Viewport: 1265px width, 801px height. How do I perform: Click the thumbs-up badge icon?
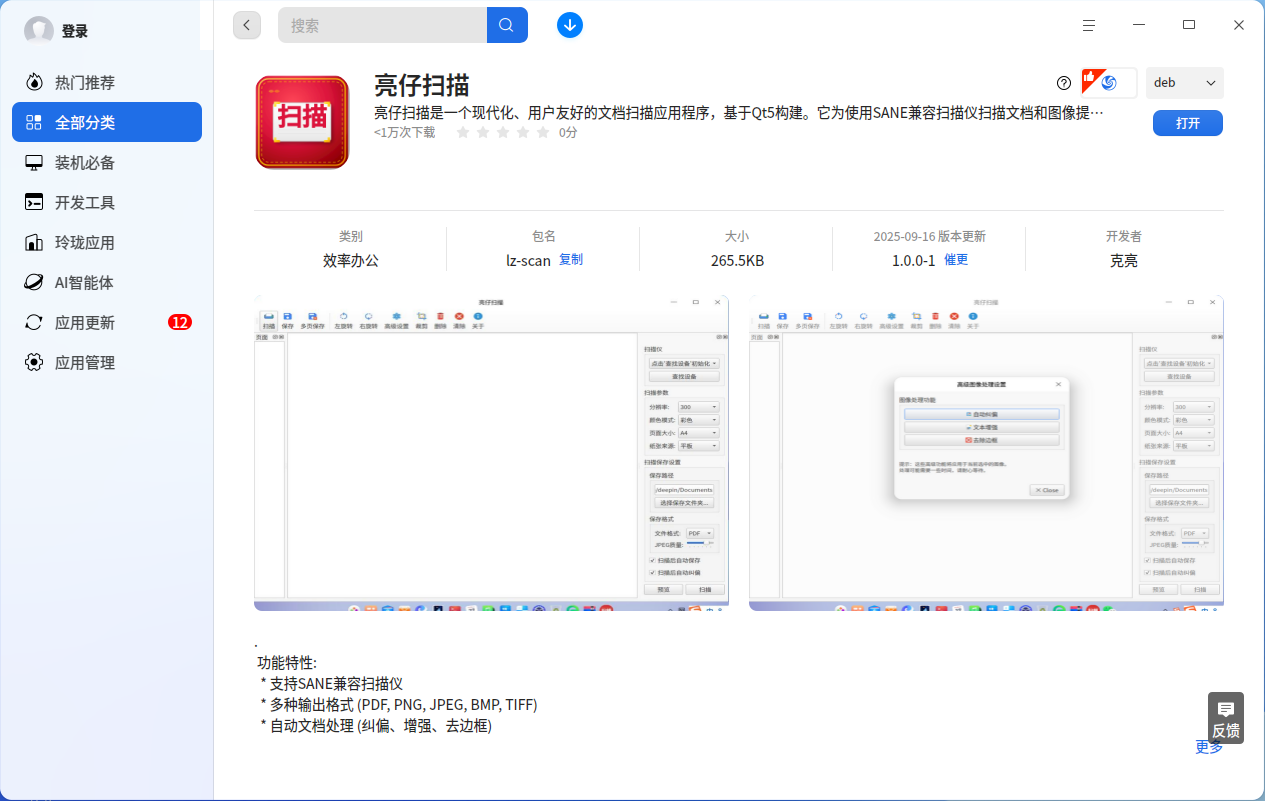click(x=1091, y=80)
